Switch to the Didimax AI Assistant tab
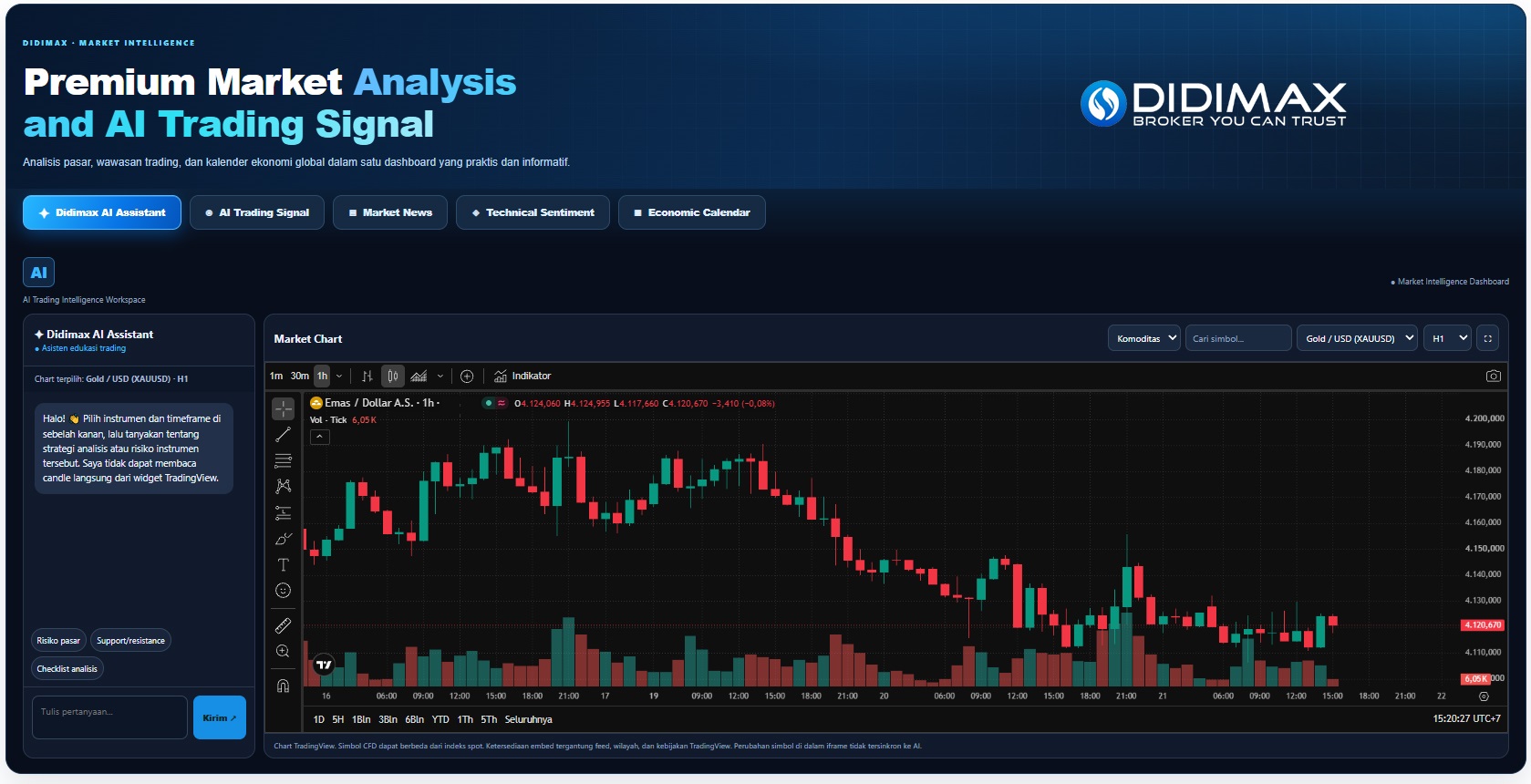The width and height of the screenshot is (1531, 784). [102, 212]
